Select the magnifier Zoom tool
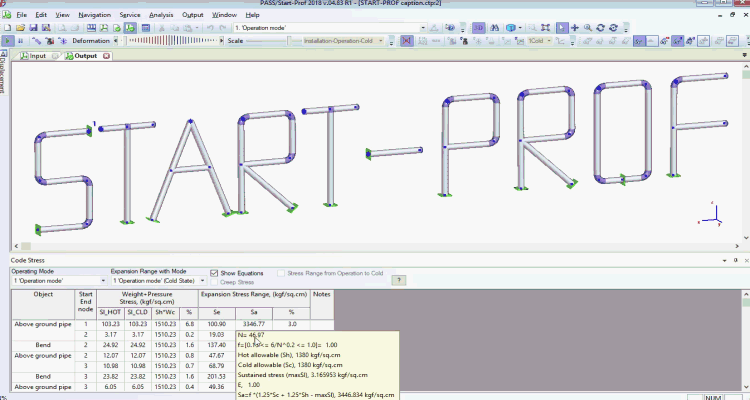Image resolution: width=750 pixels, height=400 pixels. coord(587,28)
